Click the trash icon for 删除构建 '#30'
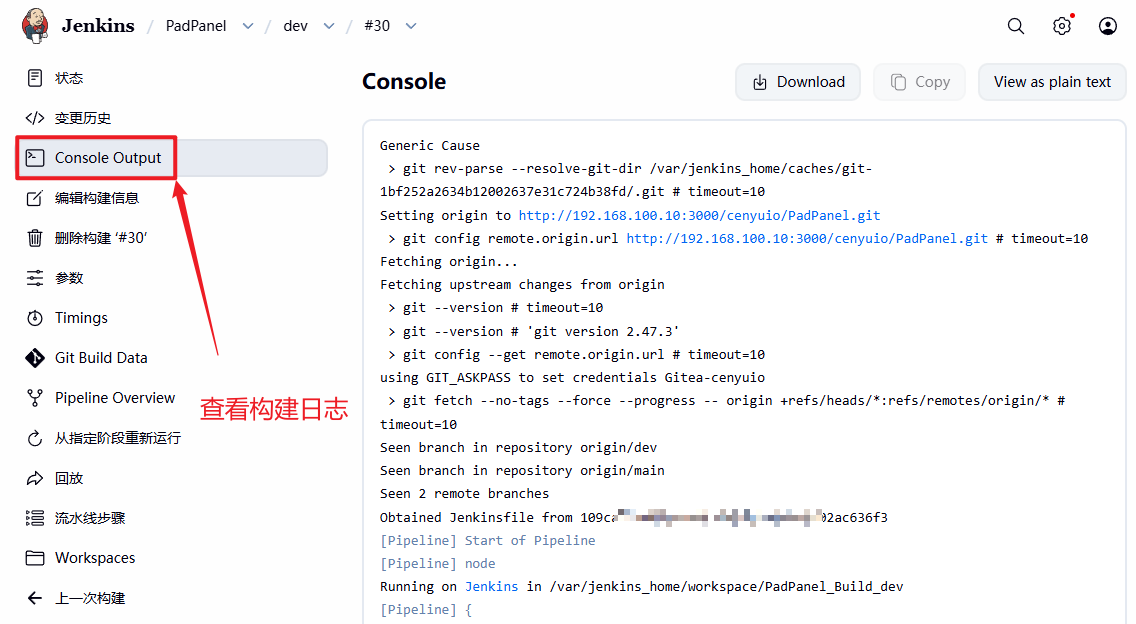 35,238
